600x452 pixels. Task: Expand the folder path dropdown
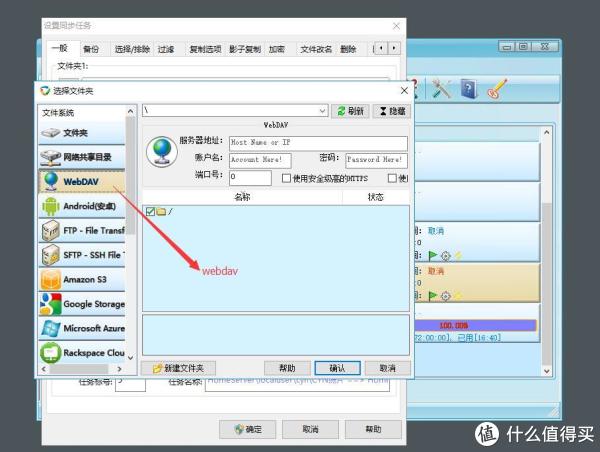tap(323, 111)
